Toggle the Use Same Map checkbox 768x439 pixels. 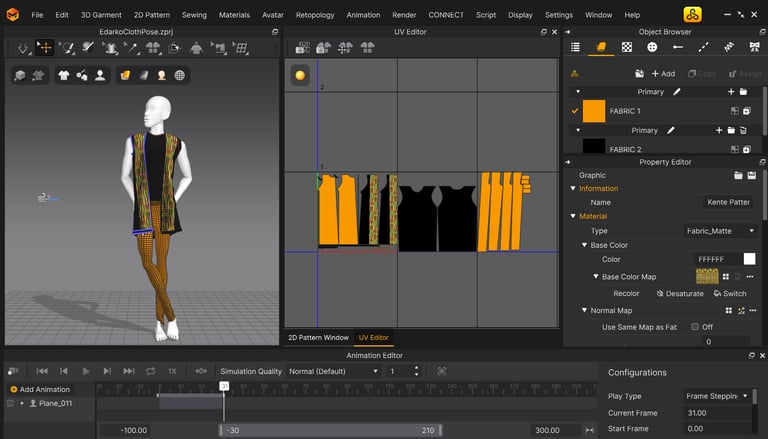tap(695, 327)
